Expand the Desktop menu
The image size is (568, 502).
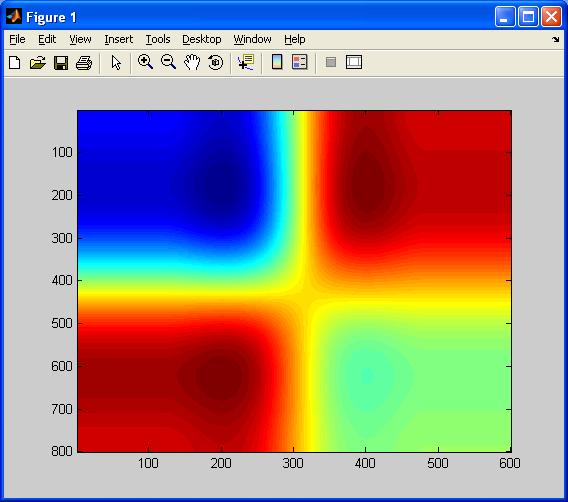point(201,39)
